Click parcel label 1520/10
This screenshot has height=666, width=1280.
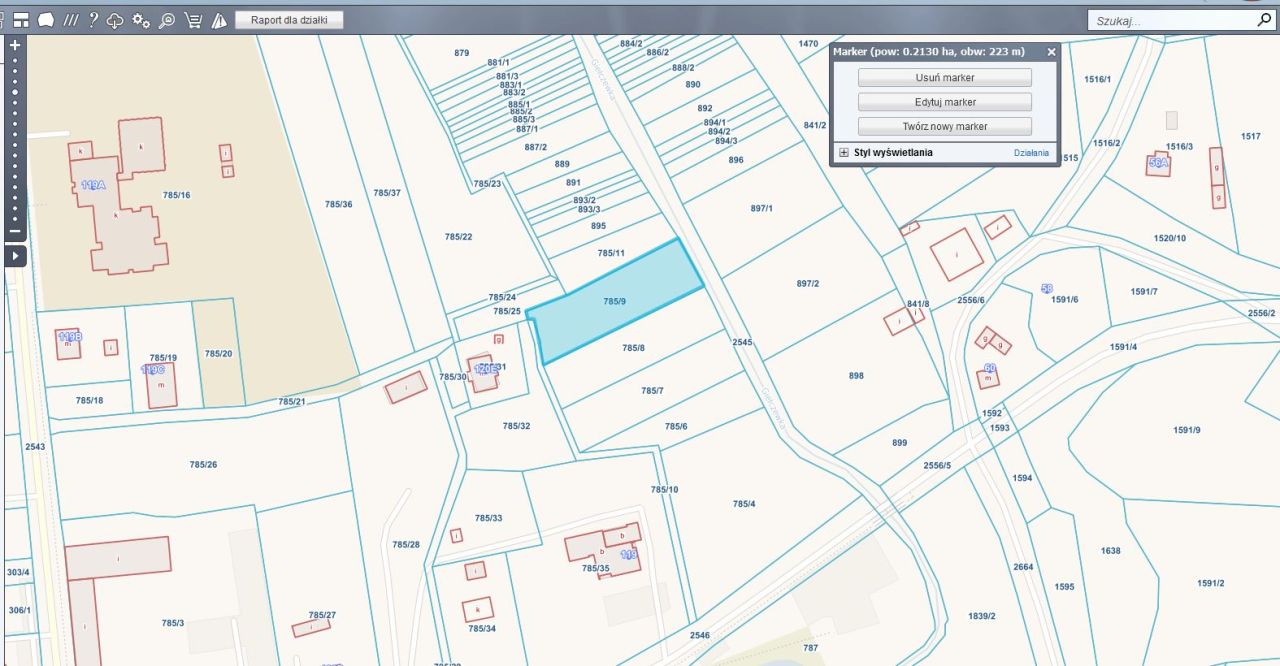point(1170,238)
